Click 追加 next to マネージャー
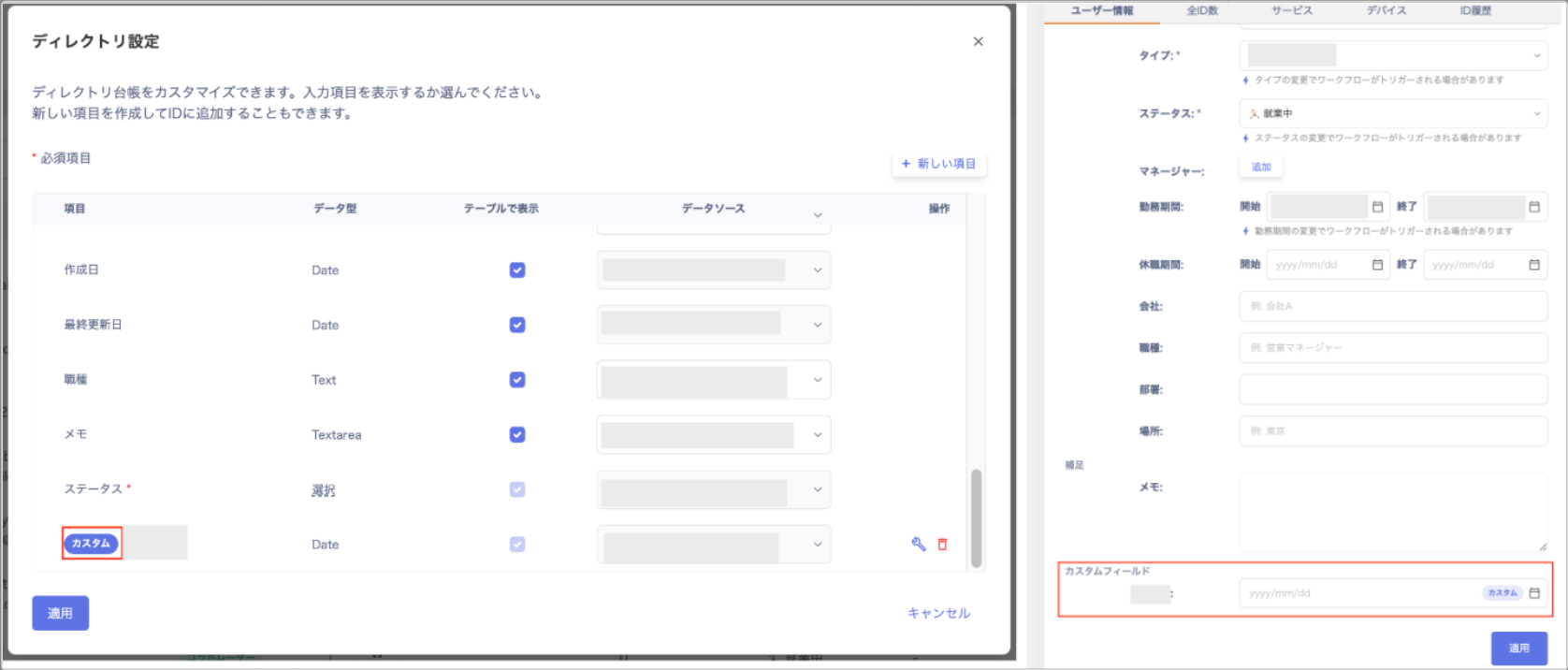 [x=1261, y=167]
